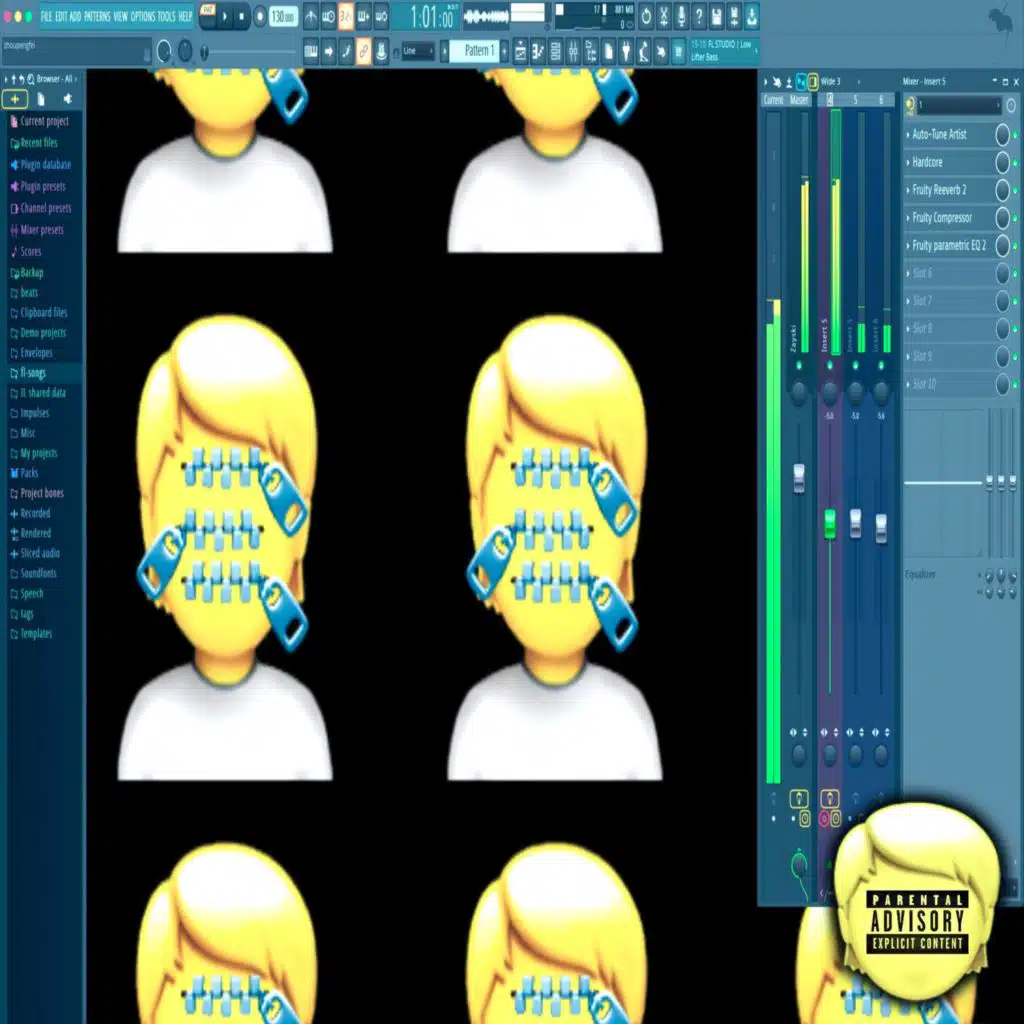Expand the Fruity Compressor slot arrow
The height and width of the screenshot is (1024, 1024).
click(908, 217)
